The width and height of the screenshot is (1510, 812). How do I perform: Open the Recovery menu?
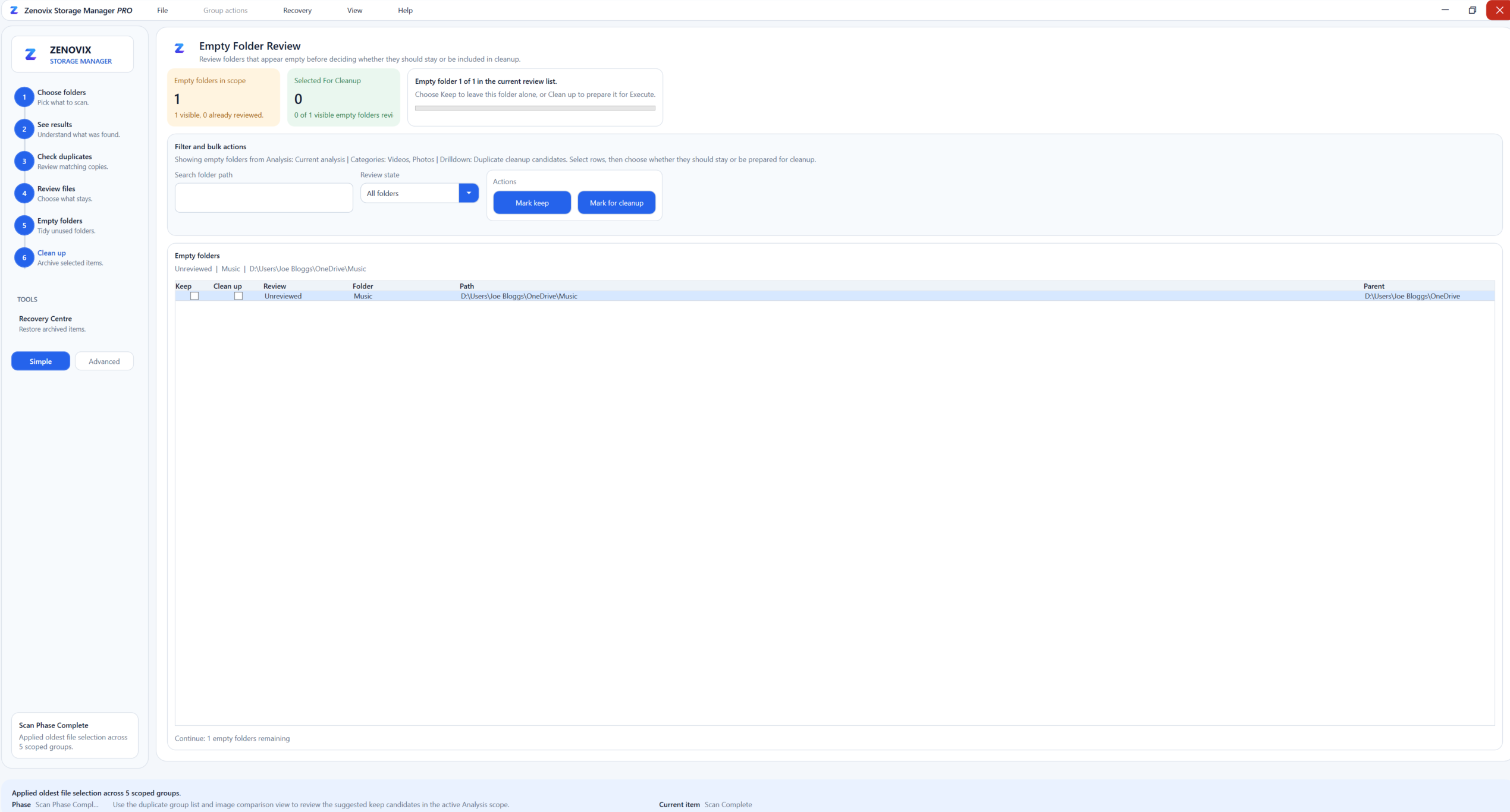(x=297, y=10)
